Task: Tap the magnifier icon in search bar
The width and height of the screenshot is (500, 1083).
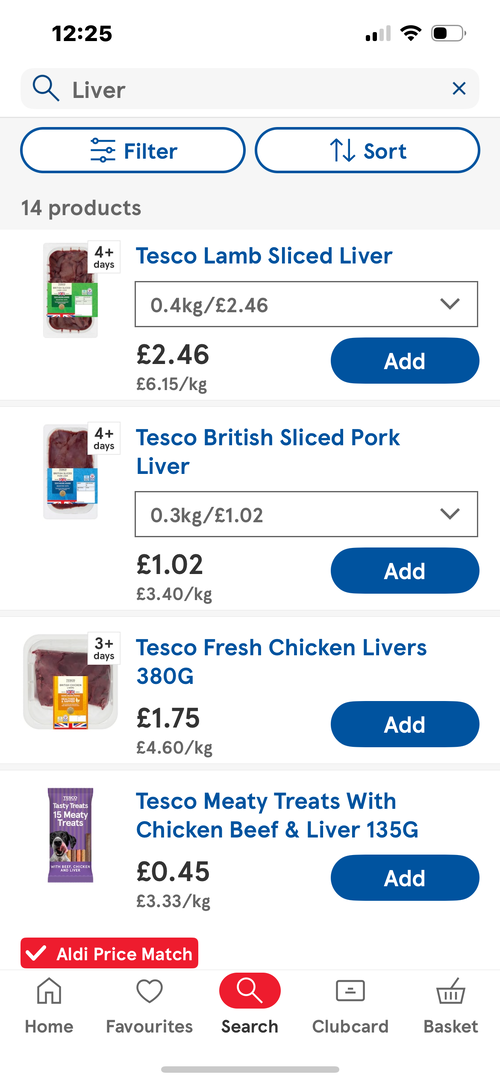Action: tap(46, 89)
